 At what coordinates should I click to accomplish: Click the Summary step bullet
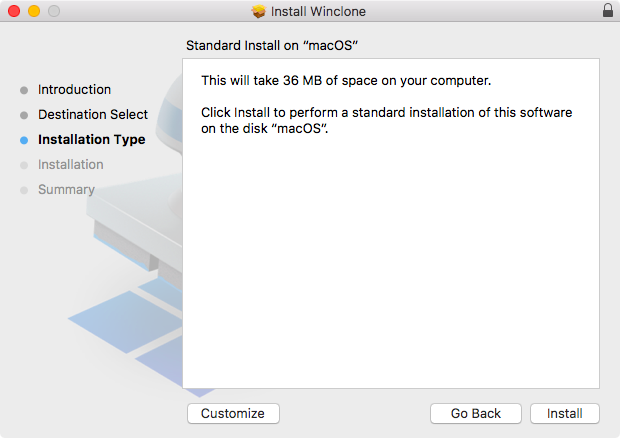pyautogui.click(x=24, y=190)
